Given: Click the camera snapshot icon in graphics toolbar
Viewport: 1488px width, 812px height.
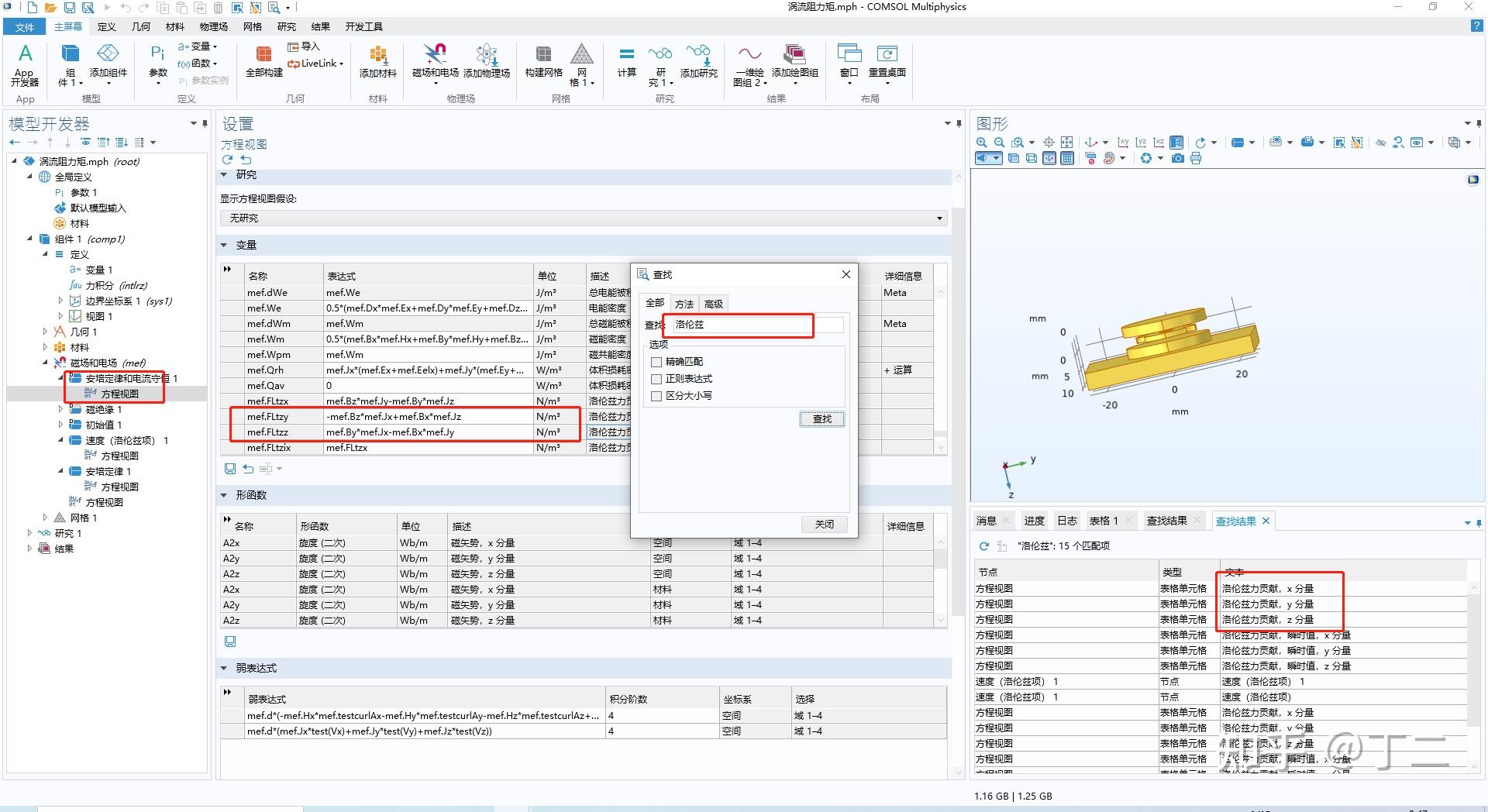Looking at the screenshot, I should coord(1178,158).
